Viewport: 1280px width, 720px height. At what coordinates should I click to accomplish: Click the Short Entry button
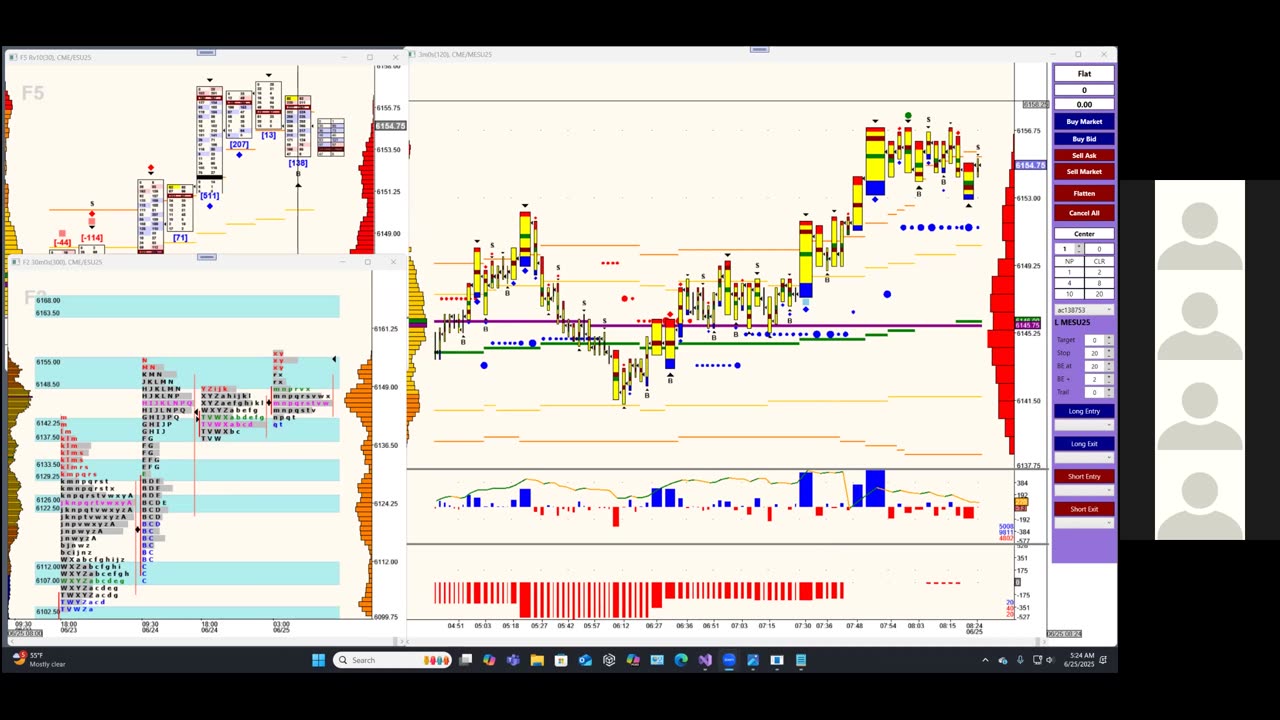coord(1084,476)
